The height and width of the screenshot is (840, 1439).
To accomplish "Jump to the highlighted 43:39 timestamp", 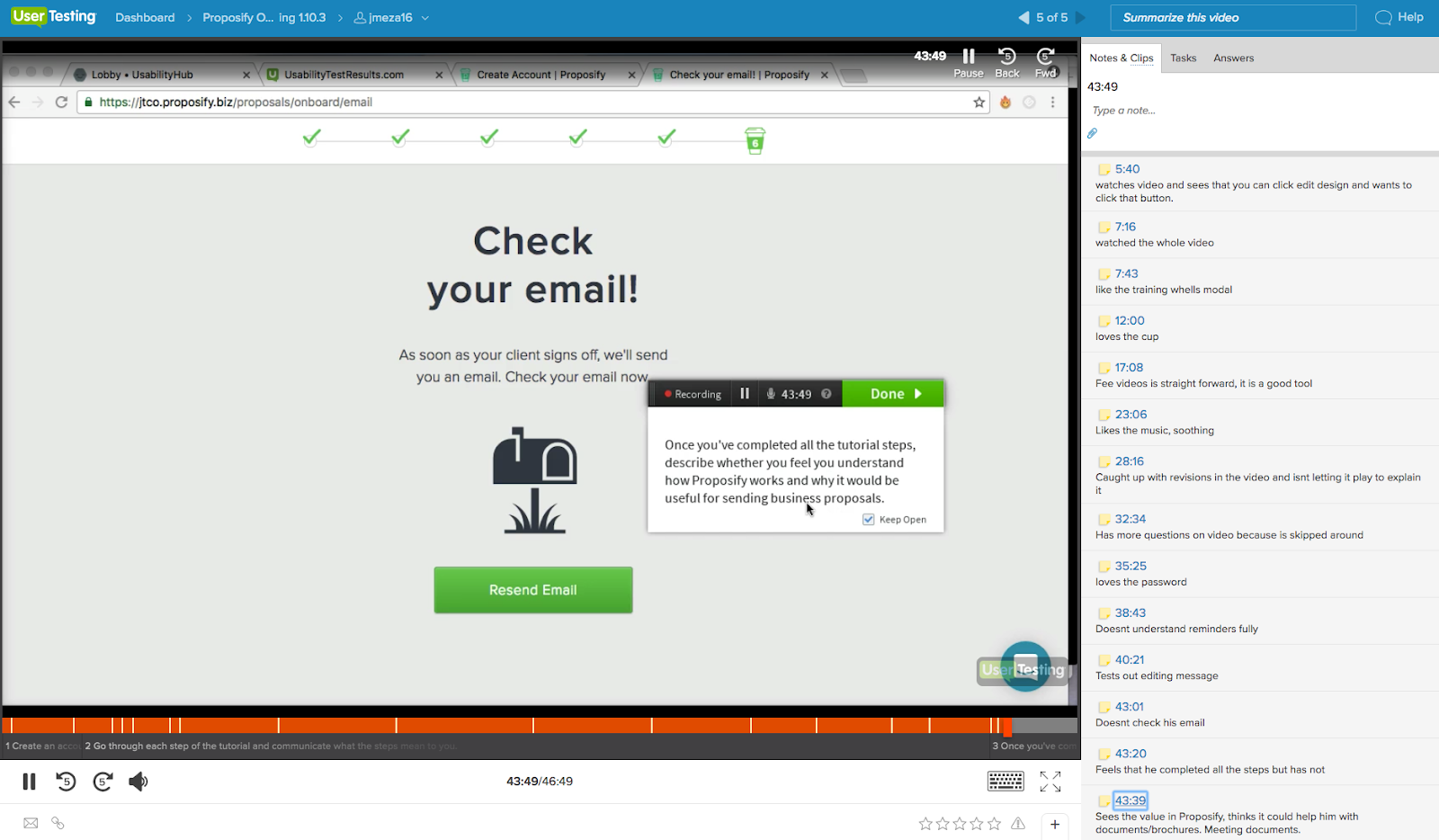I will (1131, 800).
